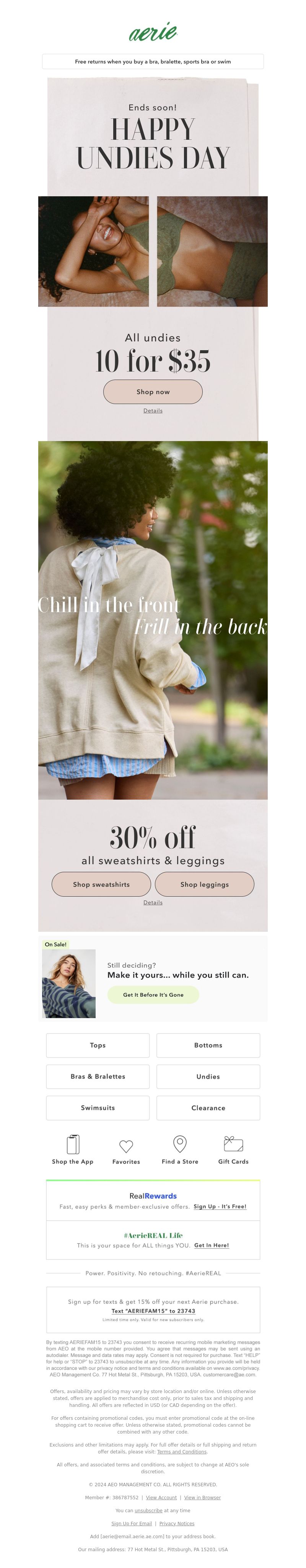This screenshot has height=1568, width=306.
Task: Select the Clearance category
Action: pyautogui.click(x=208, y=1108)
